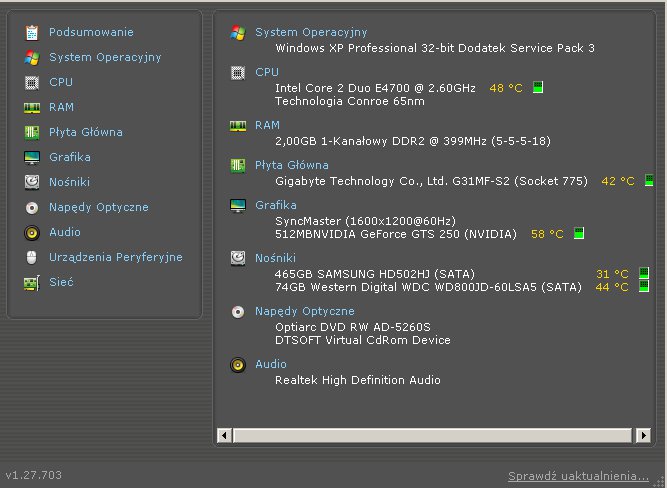Click the Windows flag icon in summary panel
667x488 pixels.
(x=238, y=33)
